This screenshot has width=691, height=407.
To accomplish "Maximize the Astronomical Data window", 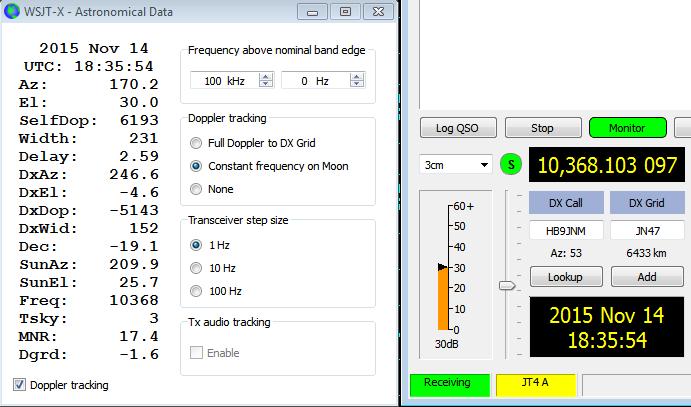I will click(x=345, y=11).
